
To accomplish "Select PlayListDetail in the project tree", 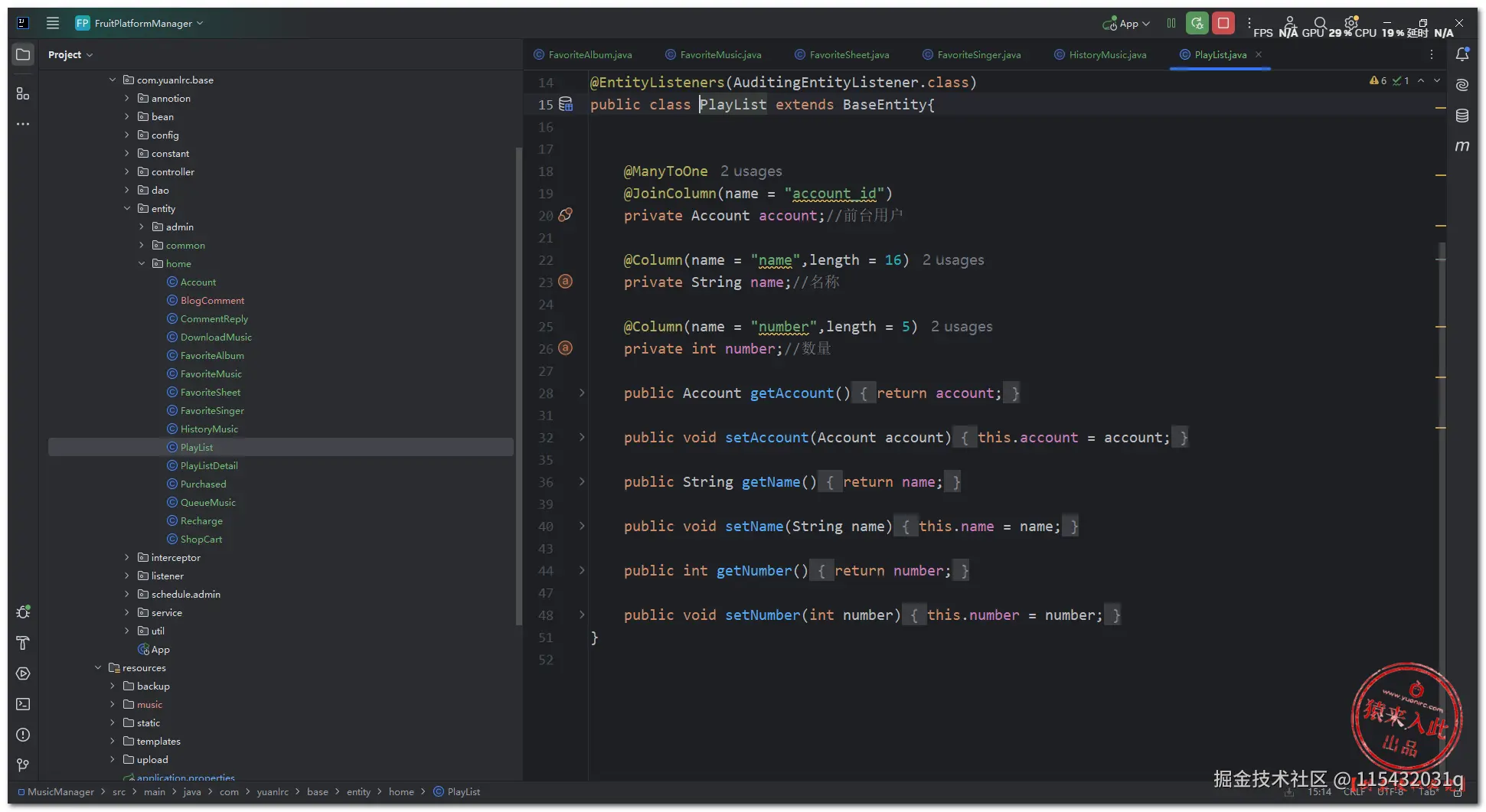I will click(x=209, y=465).
